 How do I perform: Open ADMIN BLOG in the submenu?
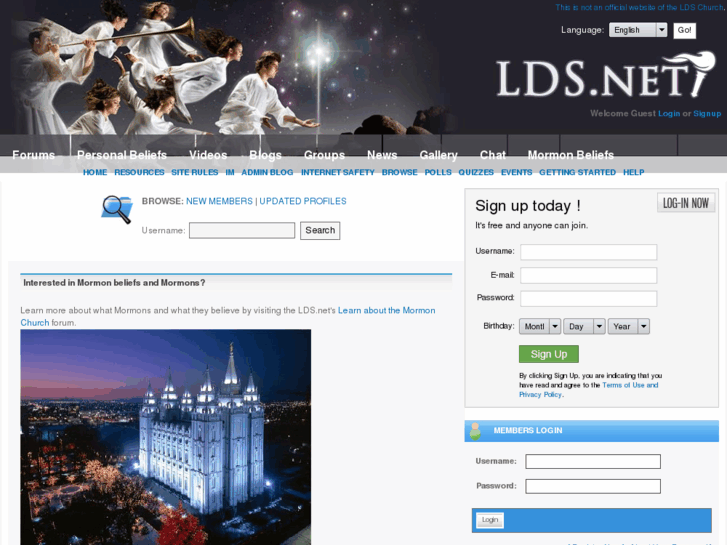pos(268,173)
